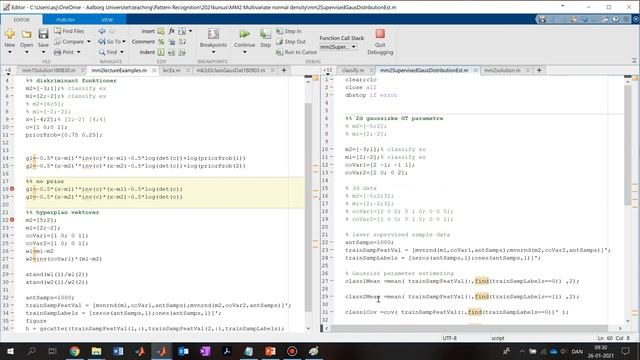Toggle breakpoint on left line 26

[x=12, y=251]
